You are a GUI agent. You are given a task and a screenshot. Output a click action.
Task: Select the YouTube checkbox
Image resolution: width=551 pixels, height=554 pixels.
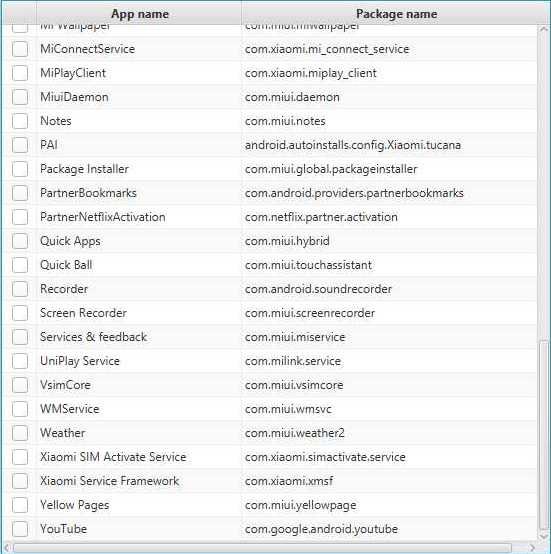(20, 529)
